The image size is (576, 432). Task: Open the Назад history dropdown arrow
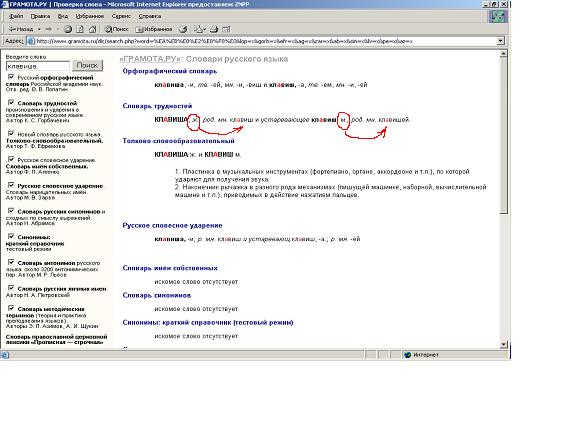click(x=39, y=29)
